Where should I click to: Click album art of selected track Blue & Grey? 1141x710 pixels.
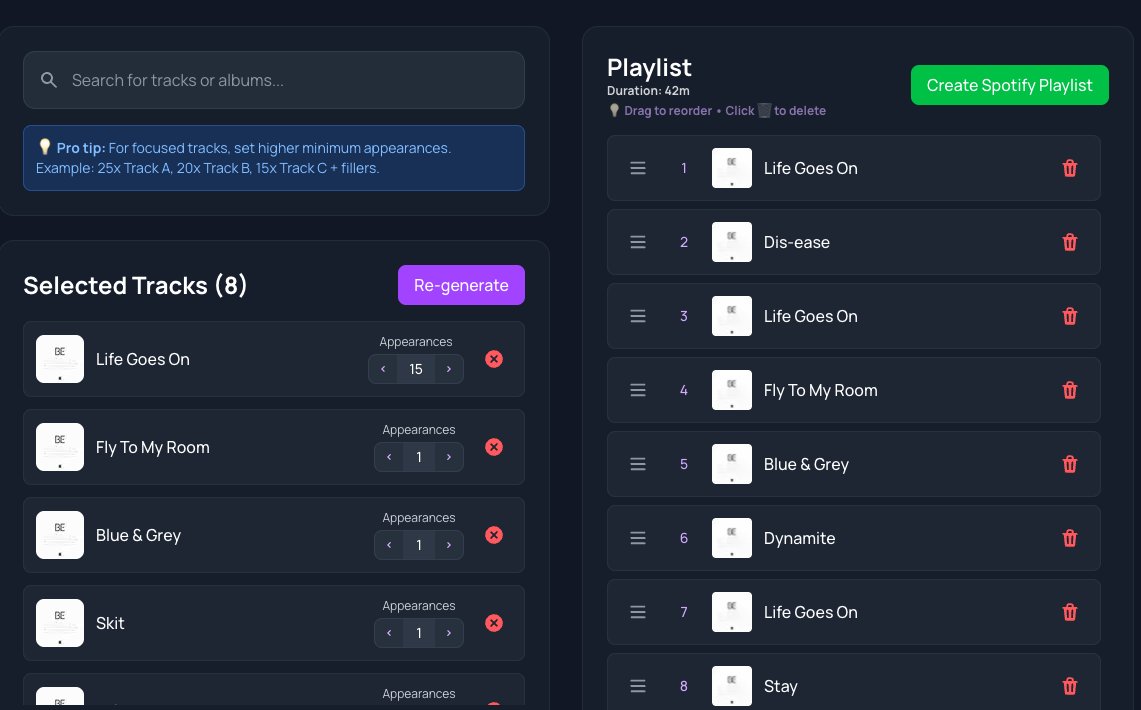click(60, 535)
